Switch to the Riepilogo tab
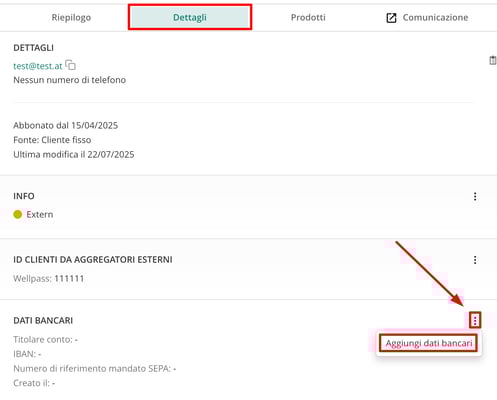 point(71,17)
